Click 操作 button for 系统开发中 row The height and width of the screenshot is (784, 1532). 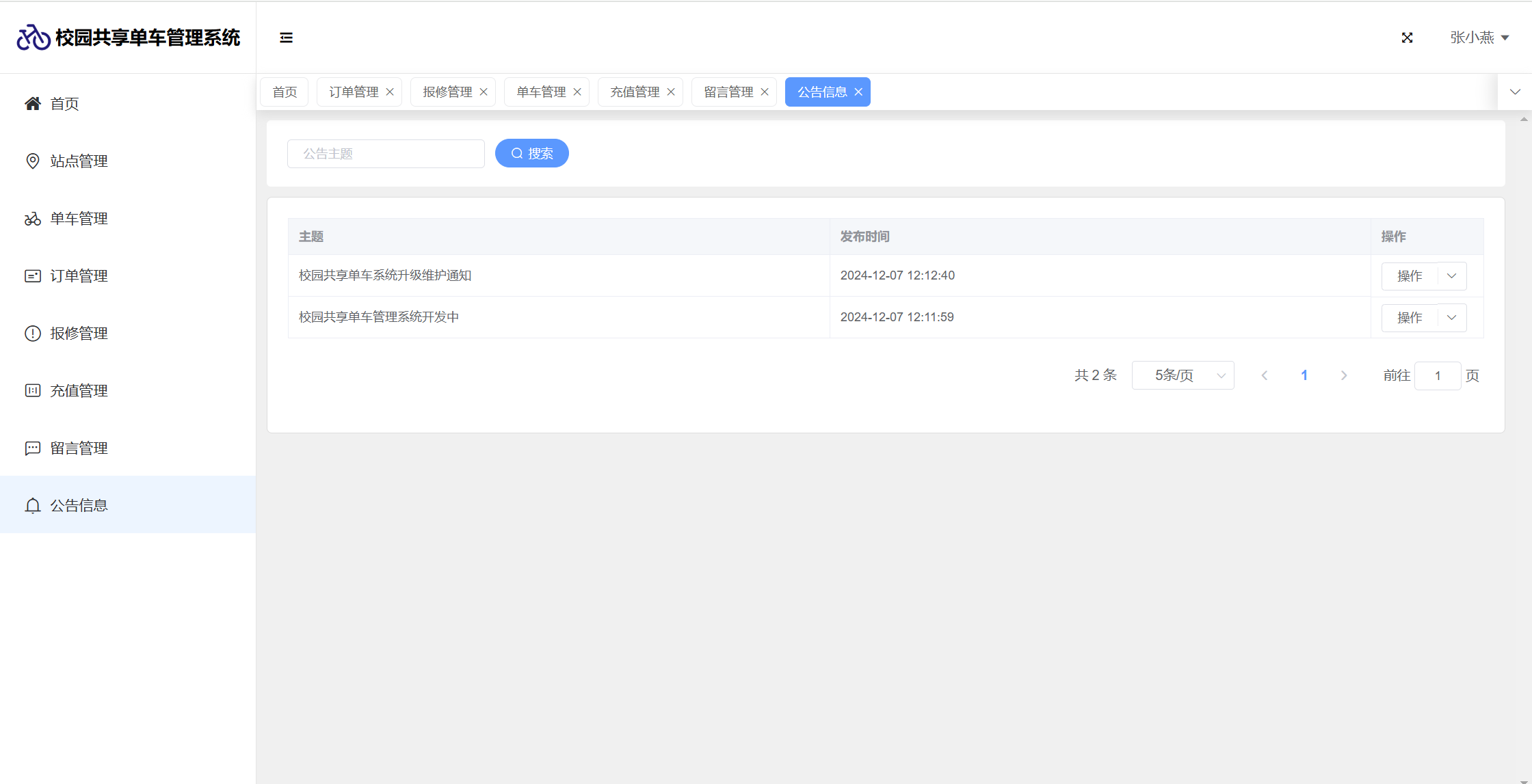click(1409, 318)
